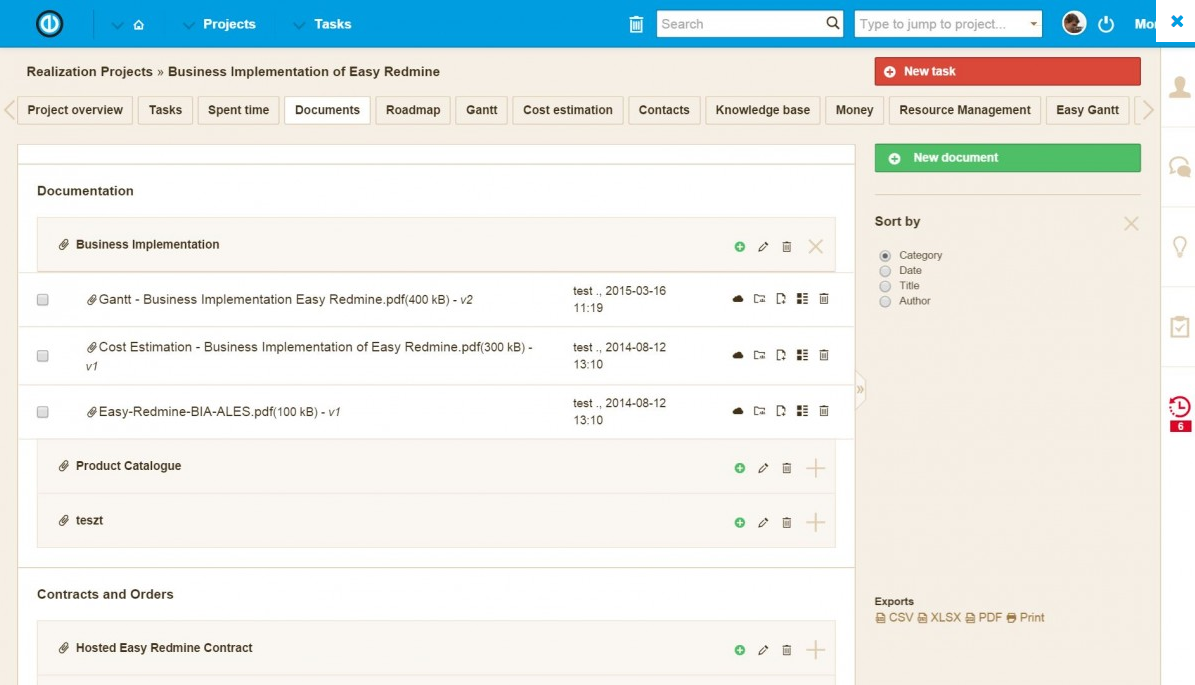Open the Spent time tab
1195x685 pixels.
point(239,110)
